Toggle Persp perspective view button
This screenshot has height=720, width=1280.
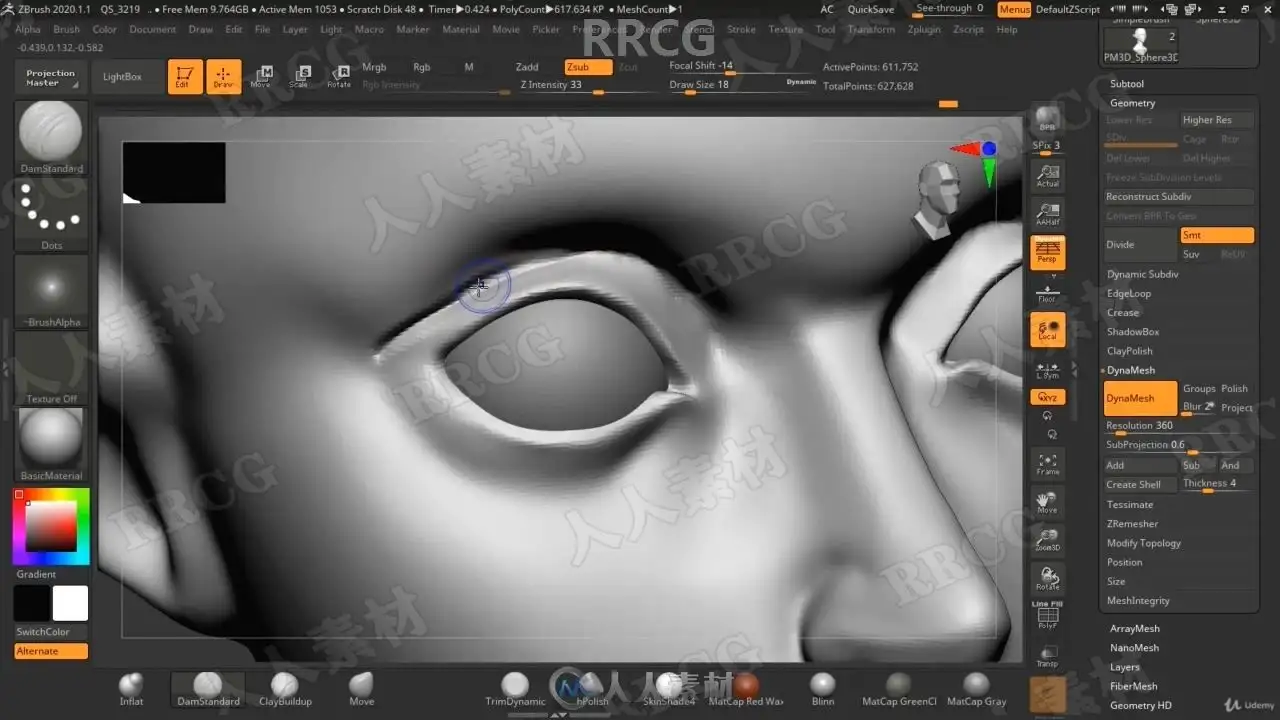(1047, 252)
